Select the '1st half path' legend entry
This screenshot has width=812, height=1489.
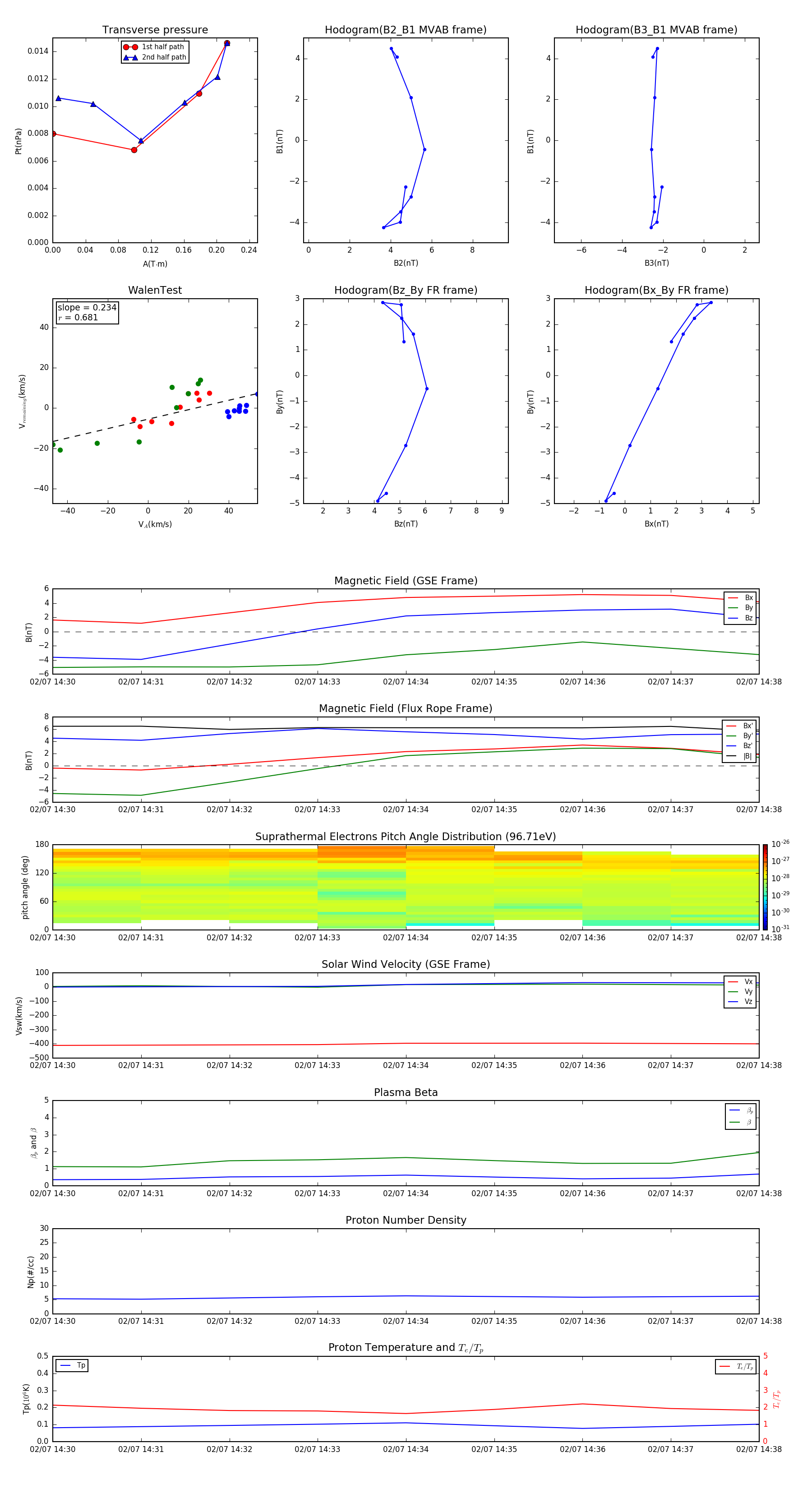point(154,47)
